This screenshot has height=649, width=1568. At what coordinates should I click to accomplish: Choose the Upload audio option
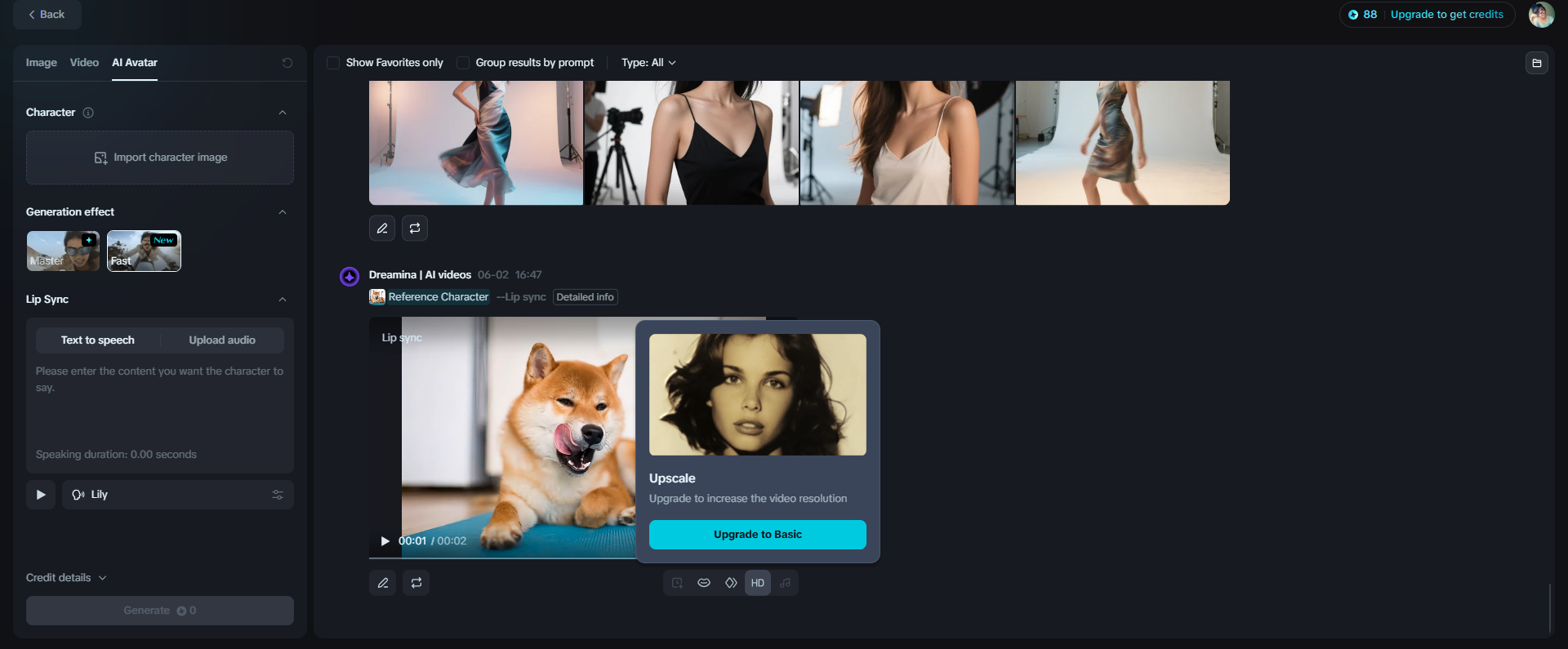coord(222,340)
